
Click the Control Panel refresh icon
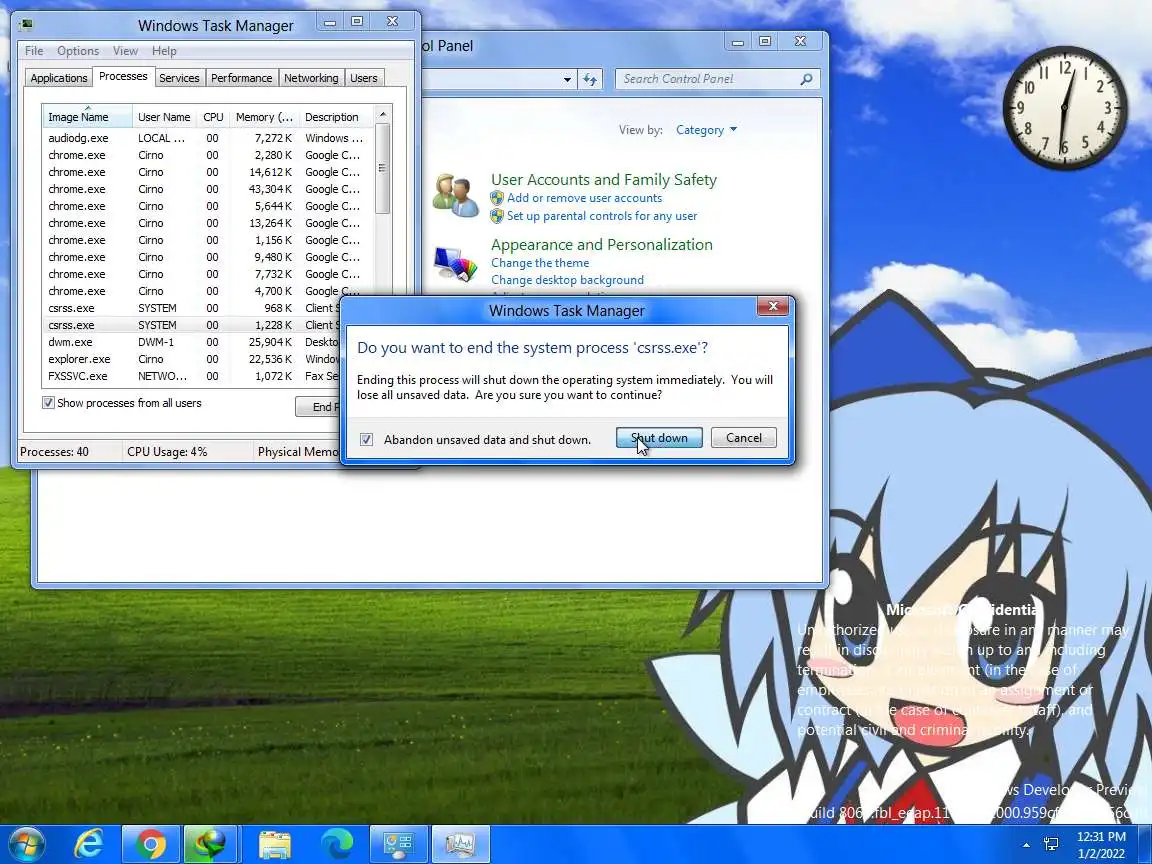(590, 79)
